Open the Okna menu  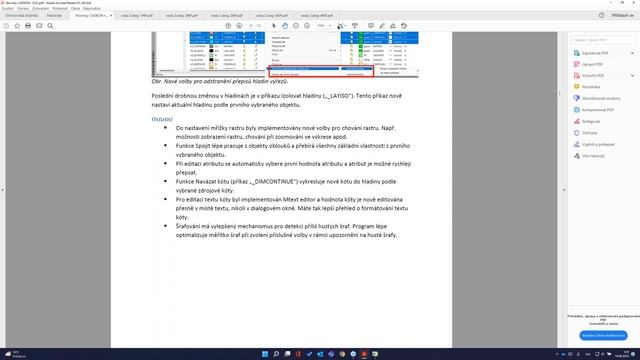[76, 8]
